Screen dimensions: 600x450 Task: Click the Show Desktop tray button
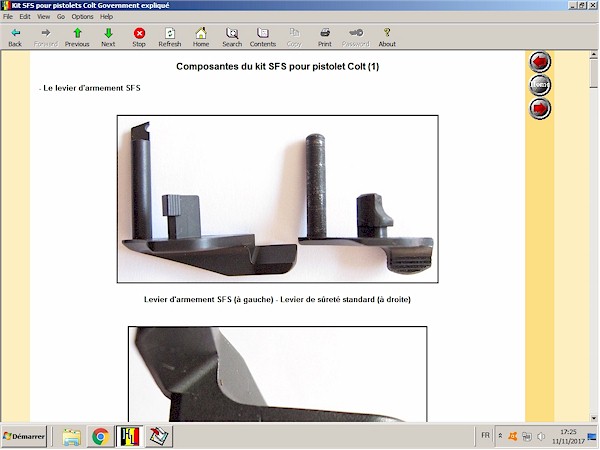(592, 436)
